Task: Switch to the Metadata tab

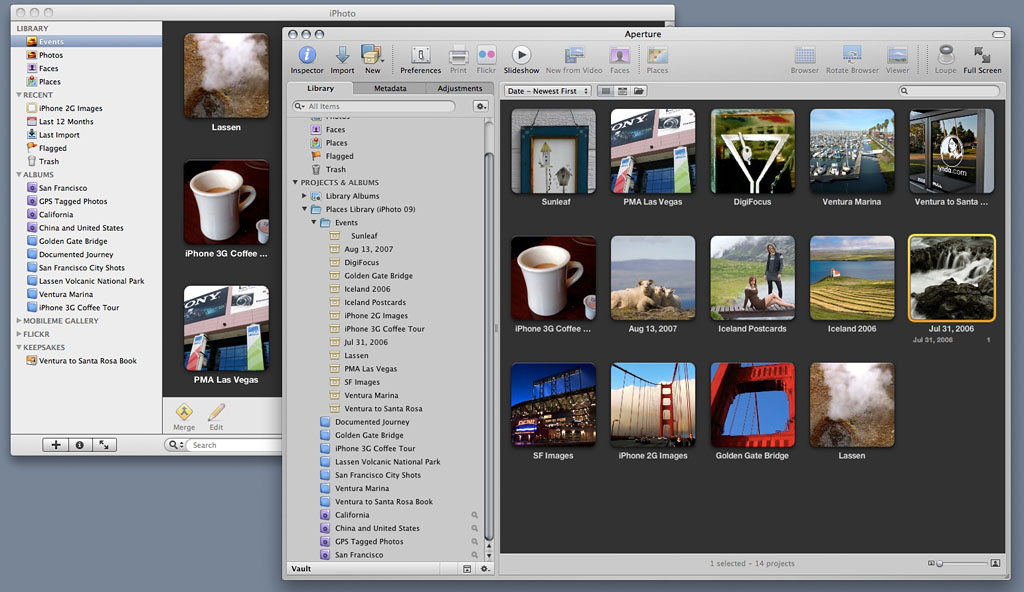Action: [x=390, y=89]
